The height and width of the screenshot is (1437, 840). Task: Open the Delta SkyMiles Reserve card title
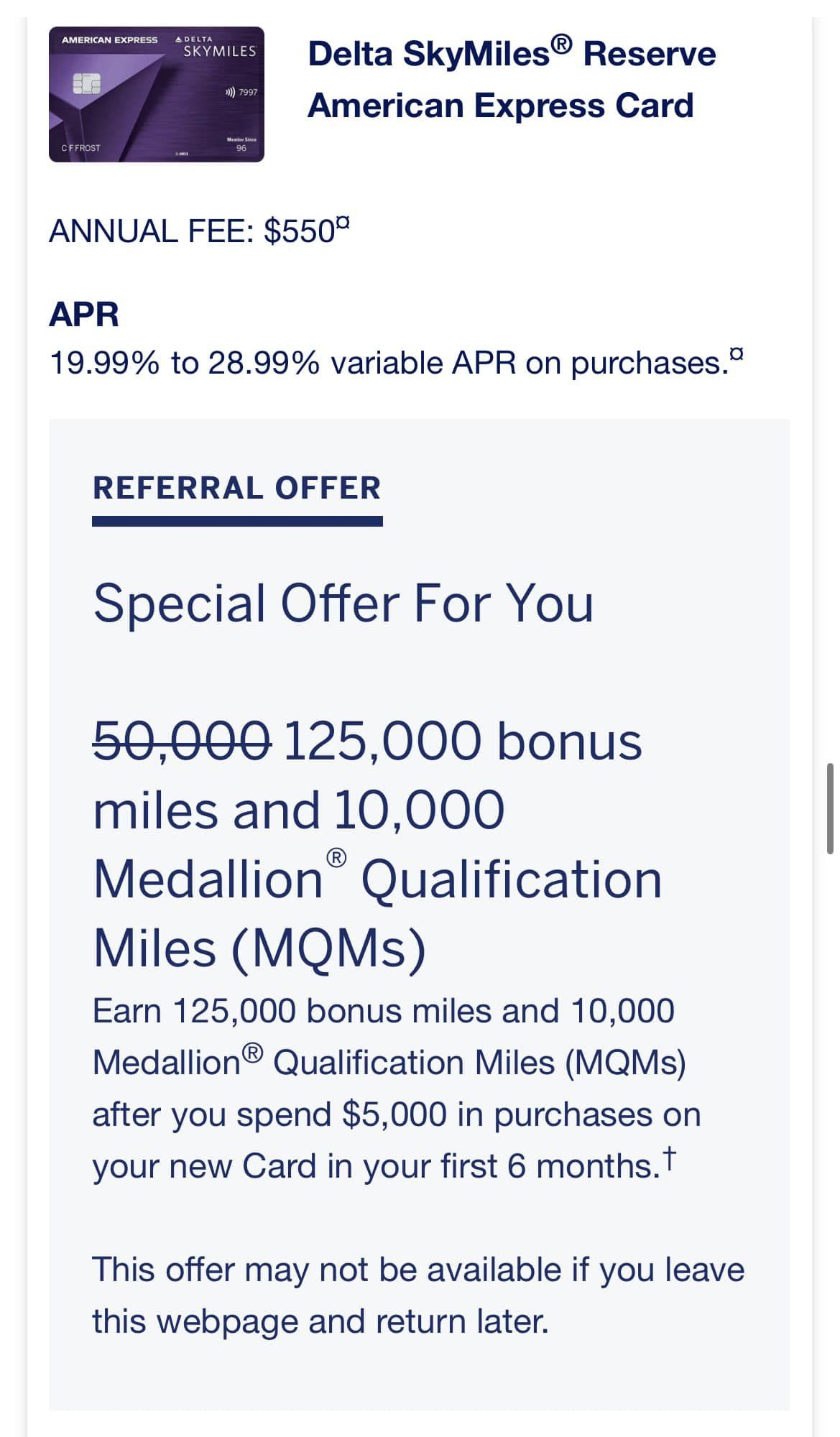click(x=512, y=80)
